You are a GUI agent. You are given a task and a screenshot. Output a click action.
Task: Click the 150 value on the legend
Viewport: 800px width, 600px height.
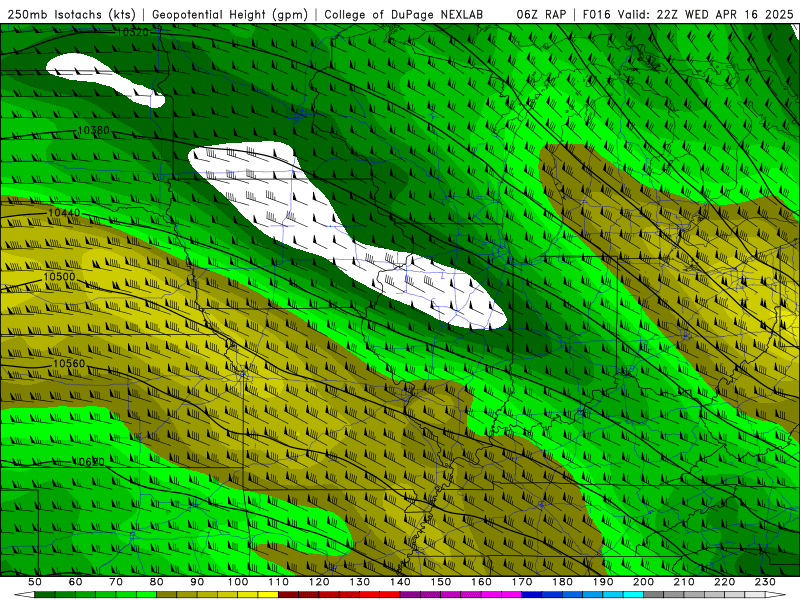point(441,582)
